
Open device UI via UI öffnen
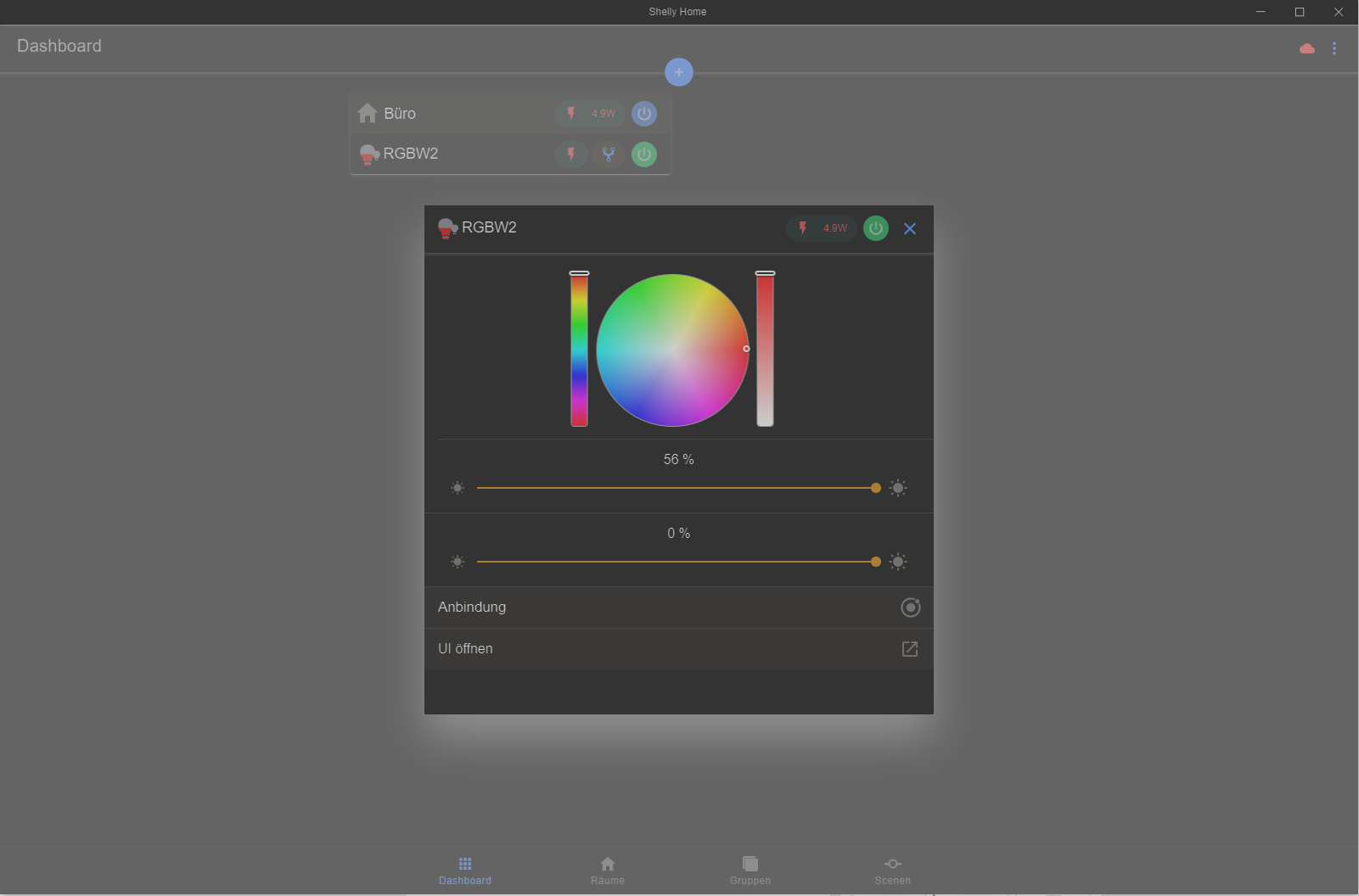pyautogui.click(x=678, y=649)
